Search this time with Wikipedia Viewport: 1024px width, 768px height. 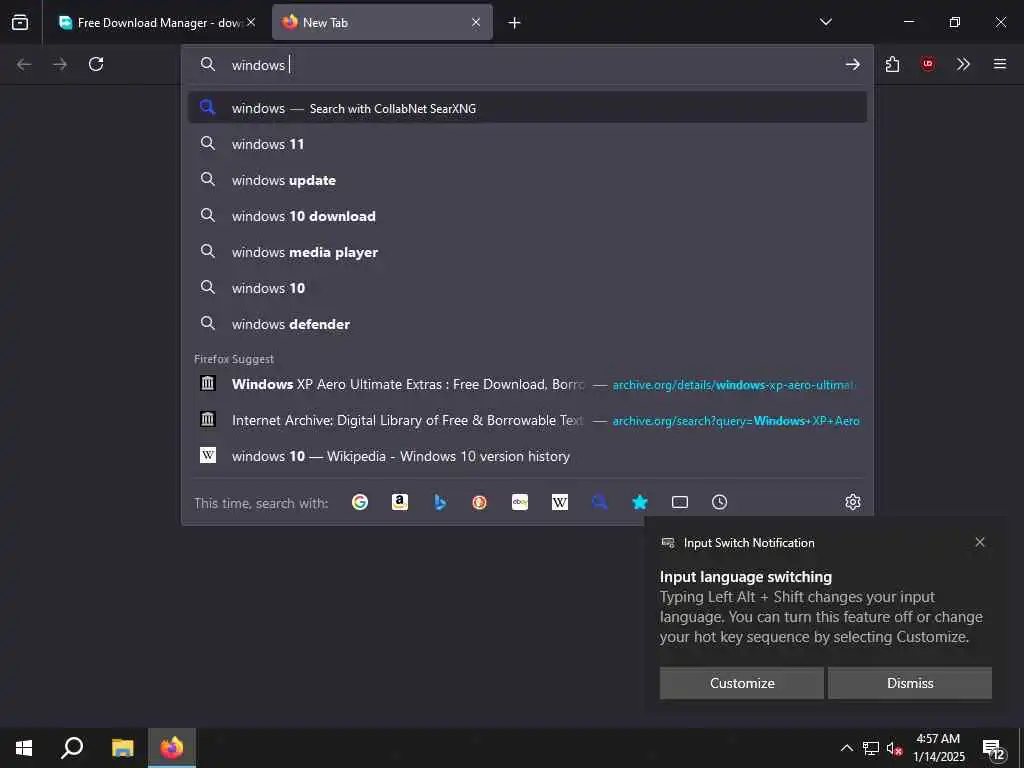coord(560,502)
